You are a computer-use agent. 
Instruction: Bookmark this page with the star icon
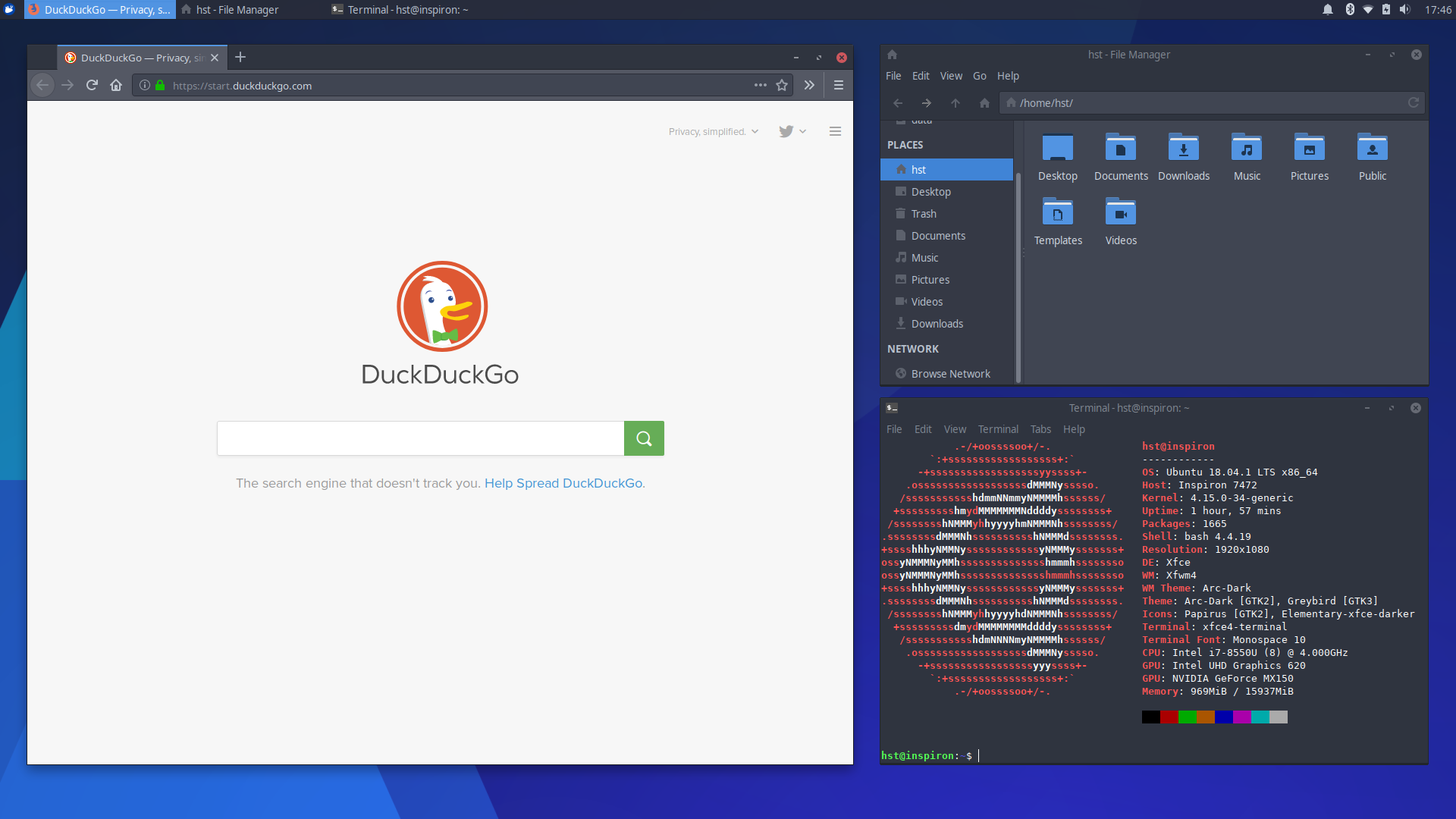click(x=782, y=86)
